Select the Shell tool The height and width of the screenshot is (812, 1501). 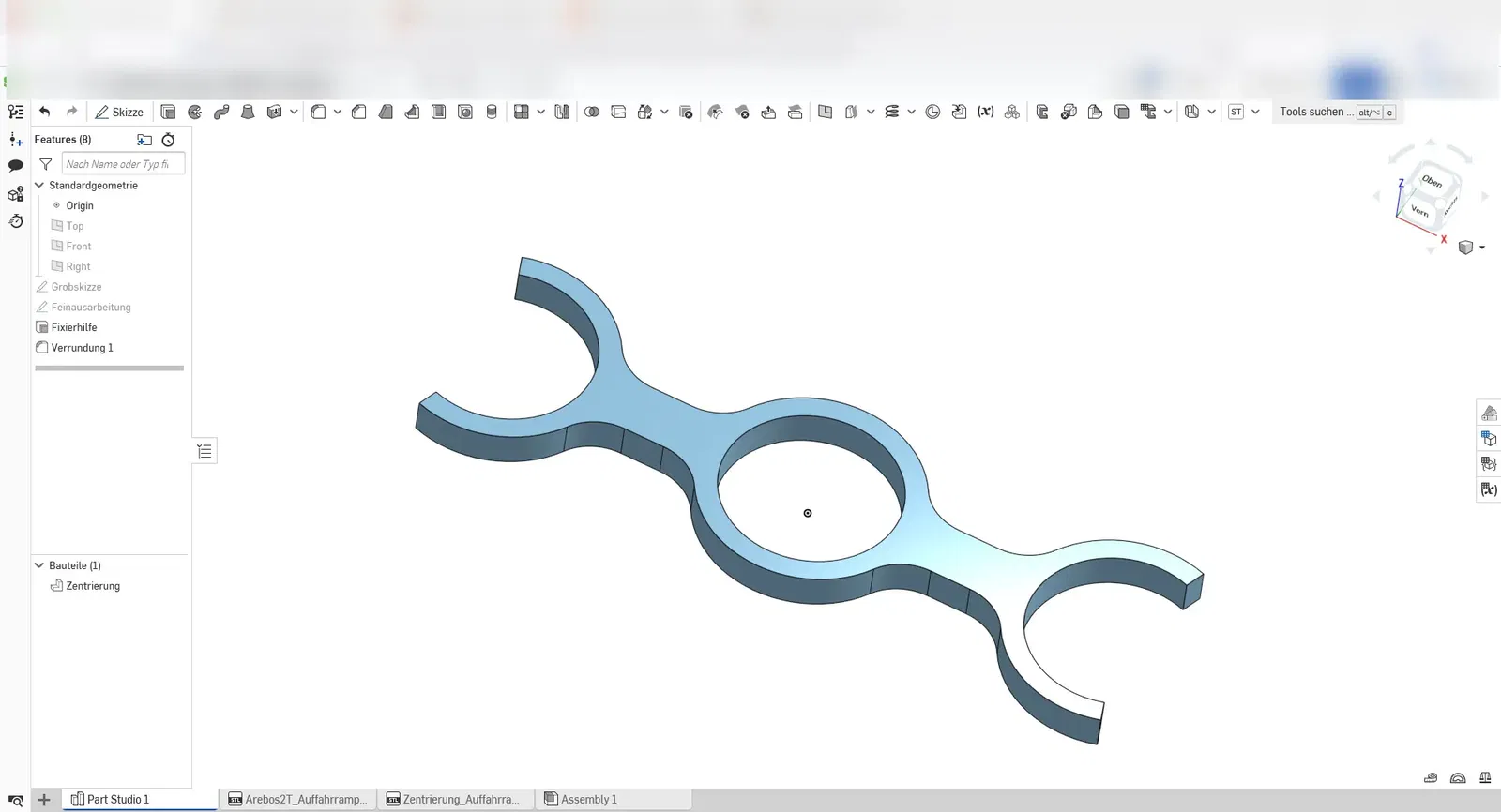point(438,112)
